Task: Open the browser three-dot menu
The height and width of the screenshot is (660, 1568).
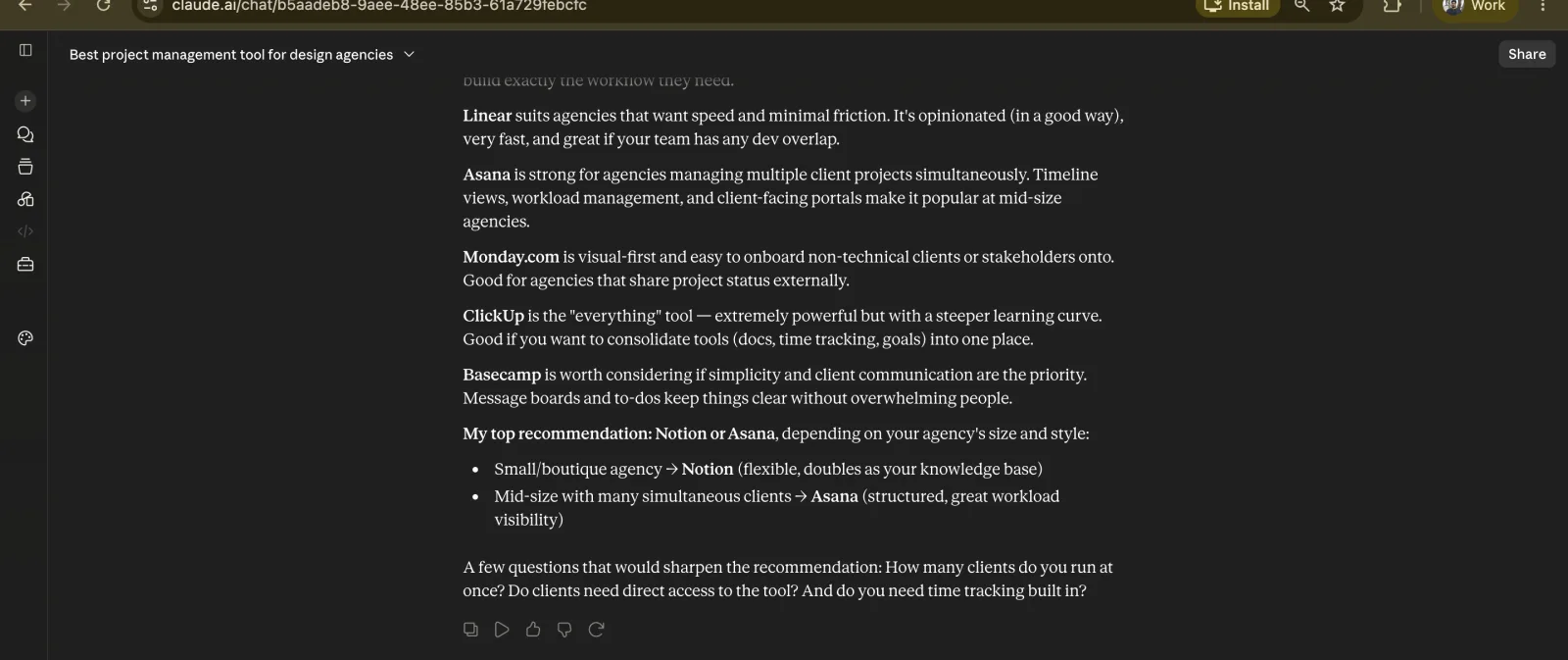Action: click(1543, 6)
